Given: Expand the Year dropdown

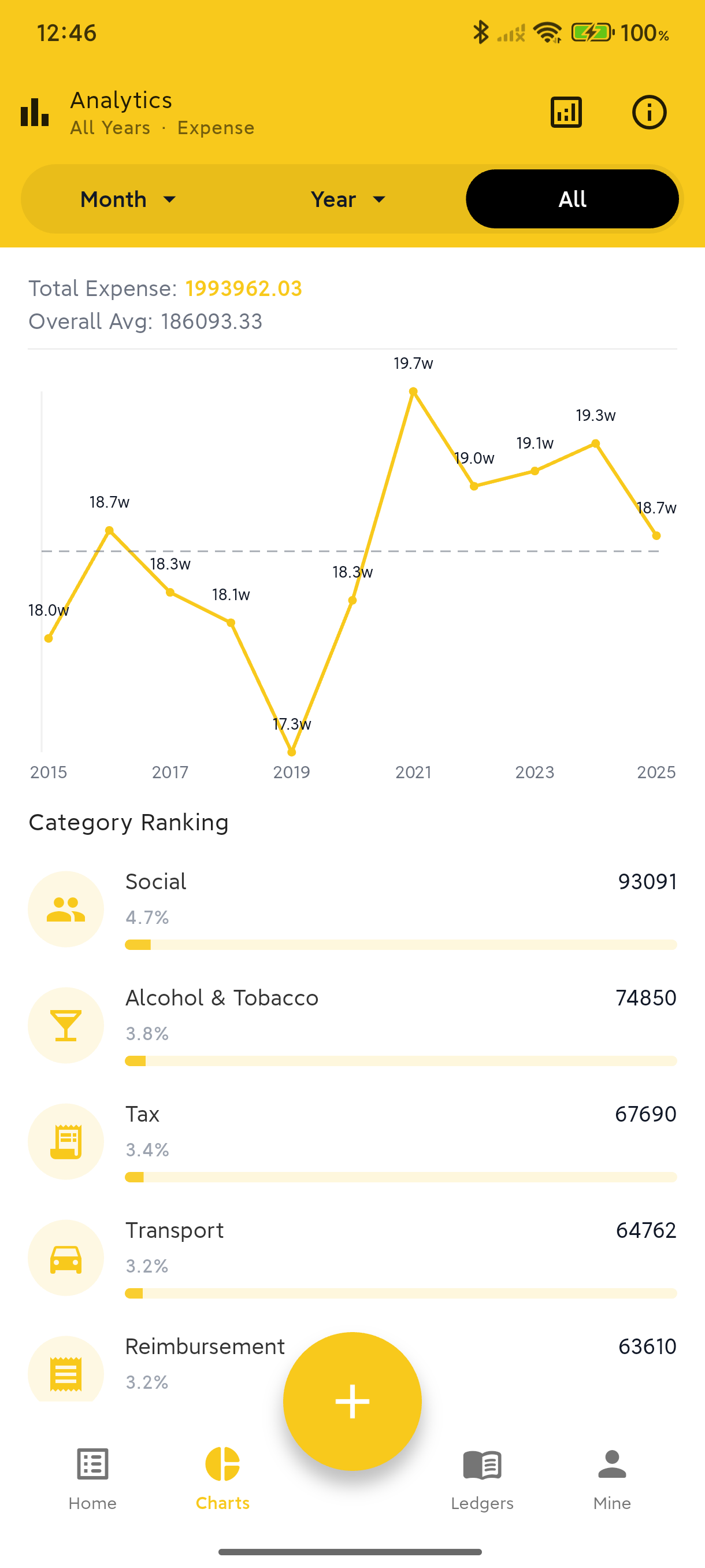Looking at the screenshot, I should pyautogui.click(x=348, y=199).
